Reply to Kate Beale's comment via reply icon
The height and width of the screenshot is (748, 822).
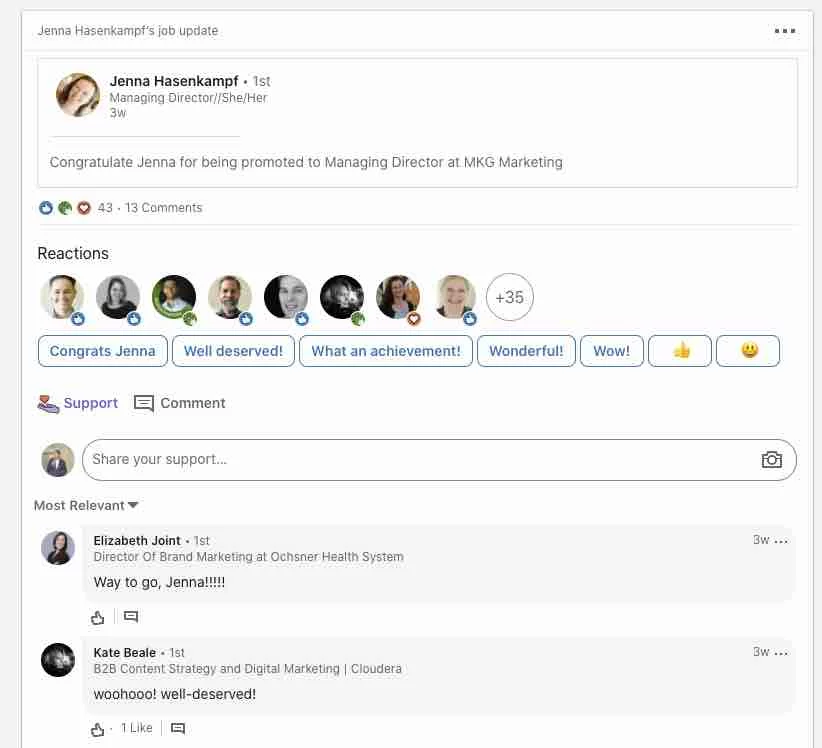(178, 729)
